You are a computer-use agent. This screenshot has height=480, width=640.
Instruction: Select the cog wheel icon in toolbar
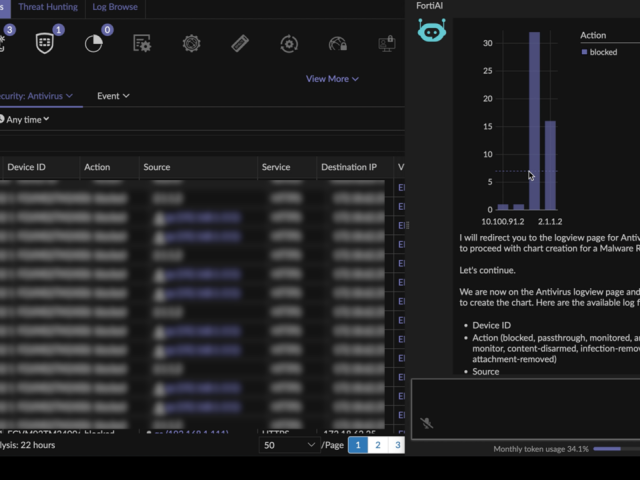[191, 44]
